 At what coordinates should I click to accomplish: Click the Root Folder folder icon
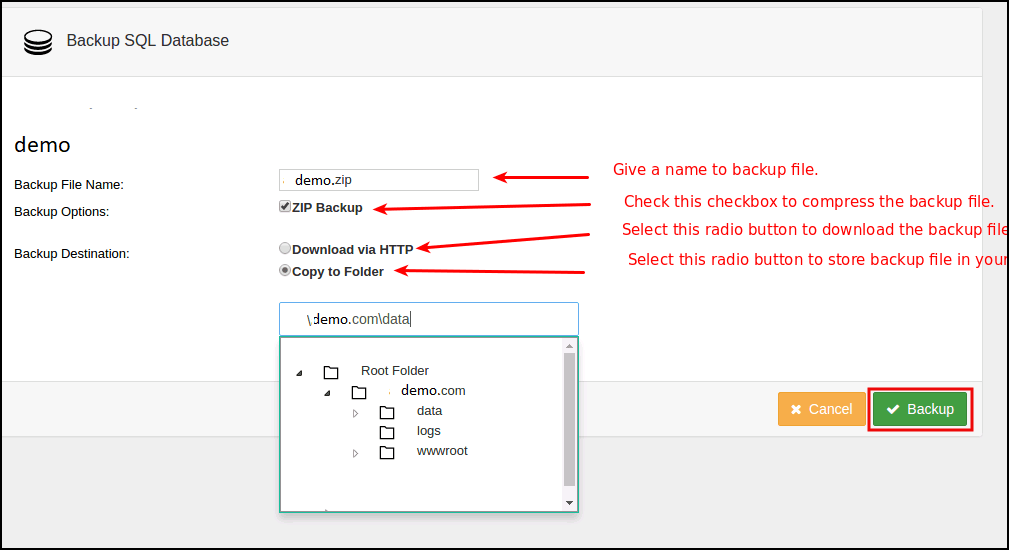pos(331,372)
